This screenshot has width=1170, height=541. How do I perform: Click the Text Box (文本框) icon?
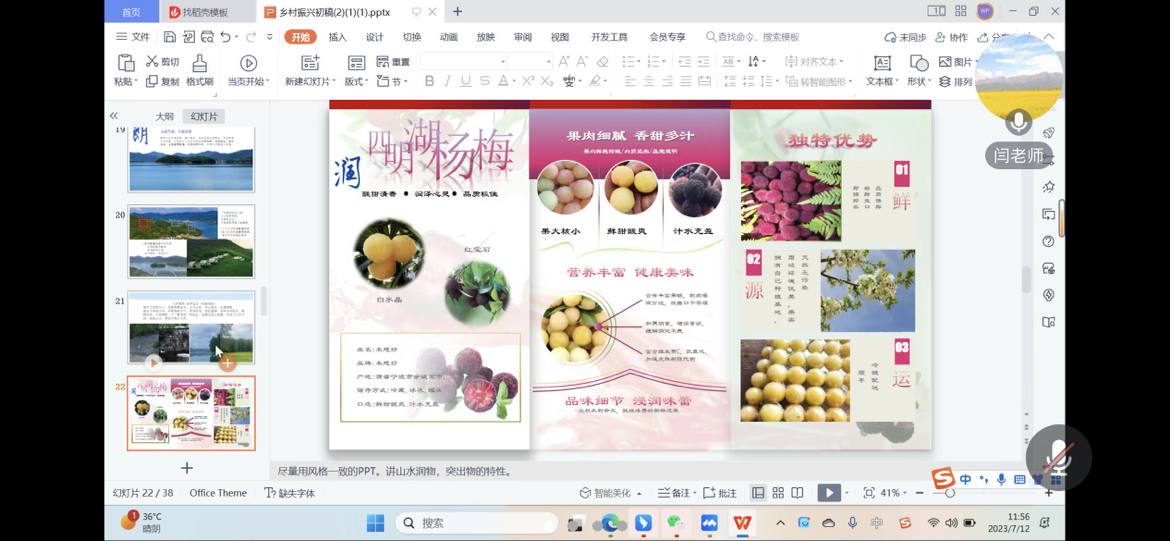[881, 63]
